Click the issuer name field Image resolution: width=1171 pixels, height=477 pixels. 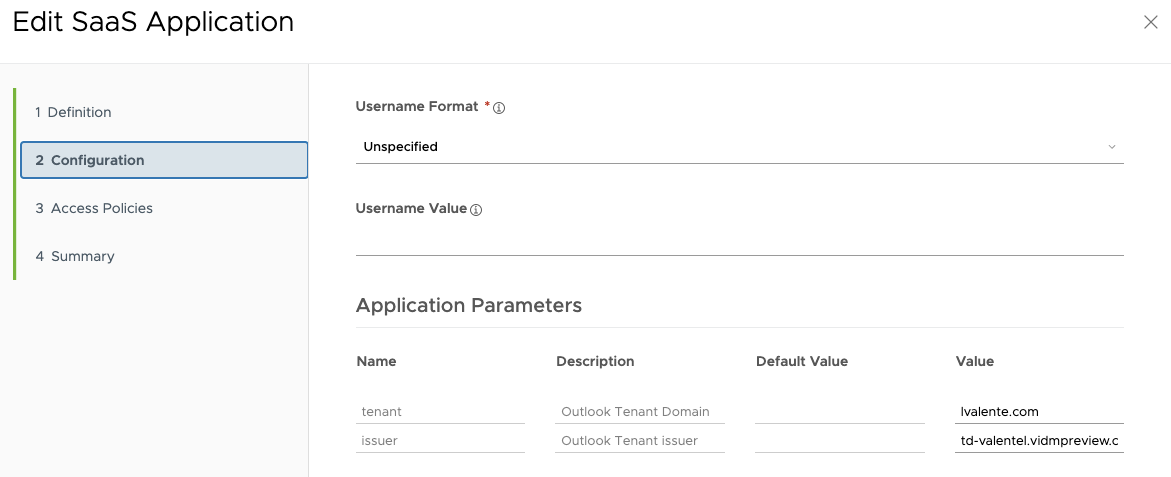tap(441, 440)
